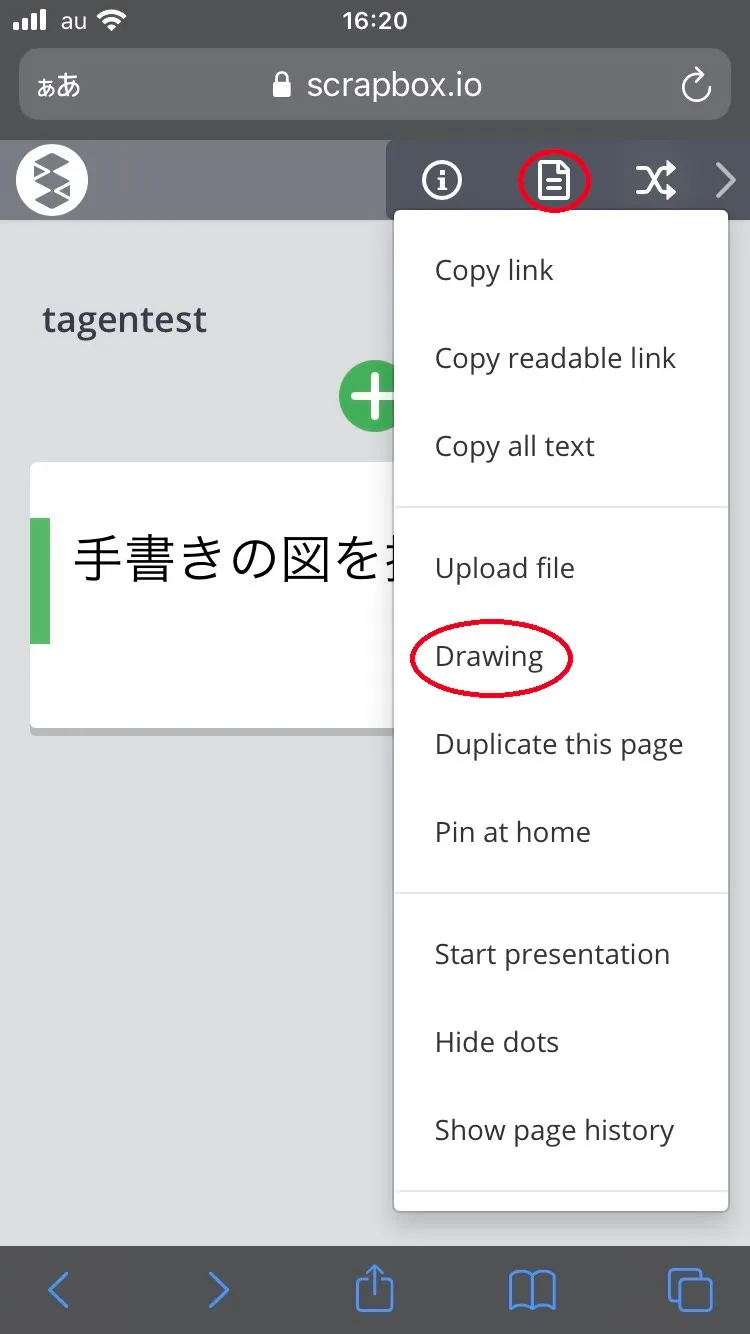Tap the page menu document icon
This screenshot has width=750, height=1334.
coord(553,181)
